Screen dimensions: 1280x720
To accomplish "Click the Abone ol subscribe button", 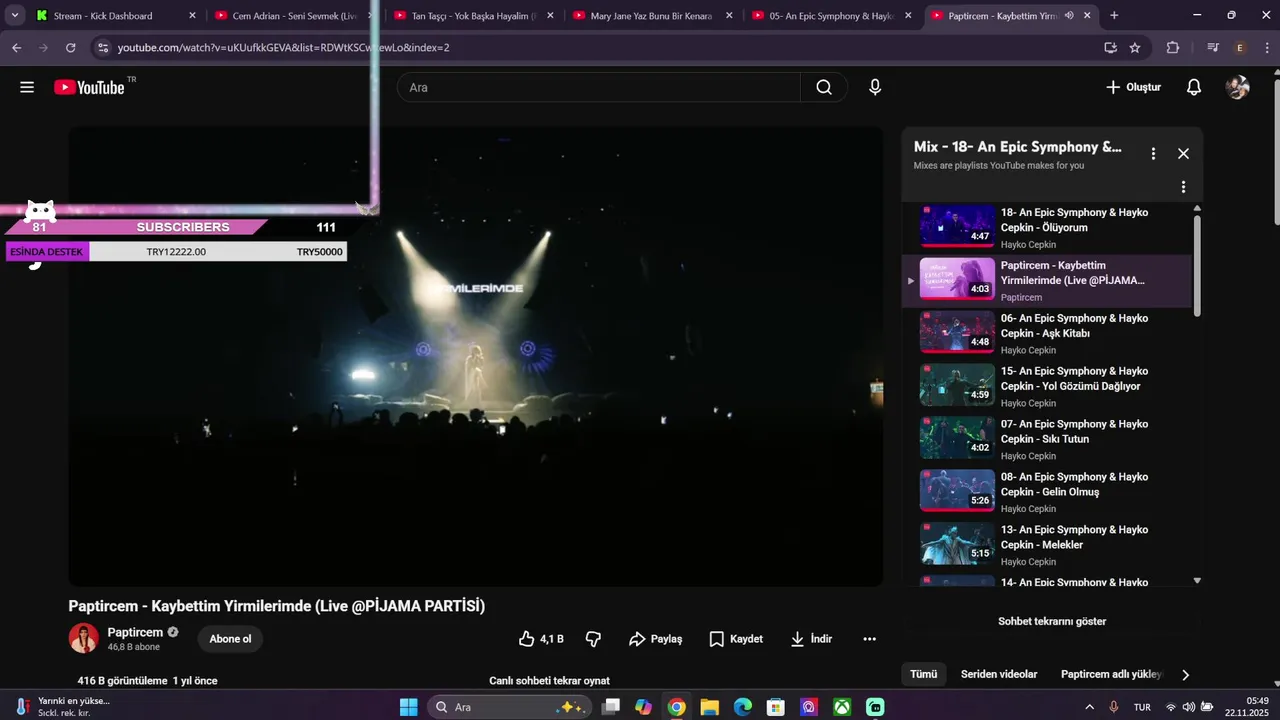I will click(230, 639).
